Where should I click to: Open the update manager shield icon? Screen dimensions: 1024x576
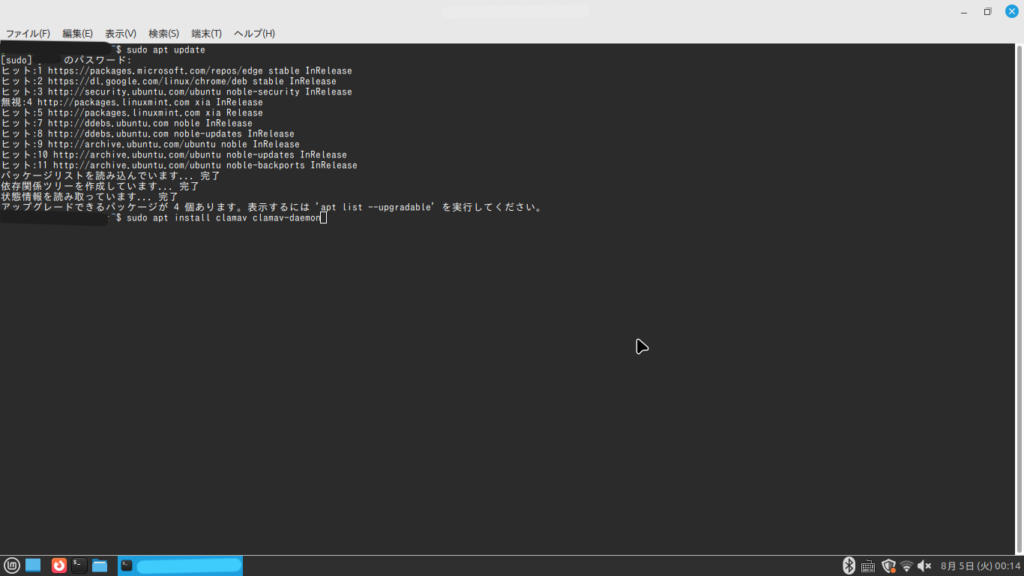pos(887,566)
